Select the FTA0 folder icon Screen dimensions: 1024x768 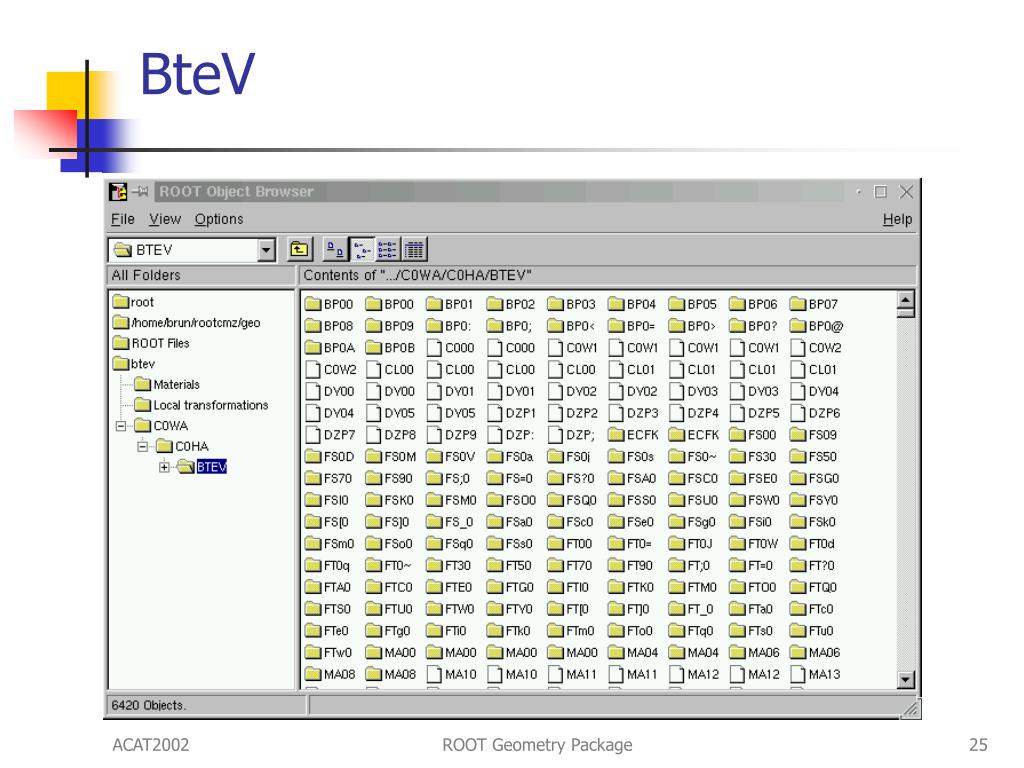point(313,588)
